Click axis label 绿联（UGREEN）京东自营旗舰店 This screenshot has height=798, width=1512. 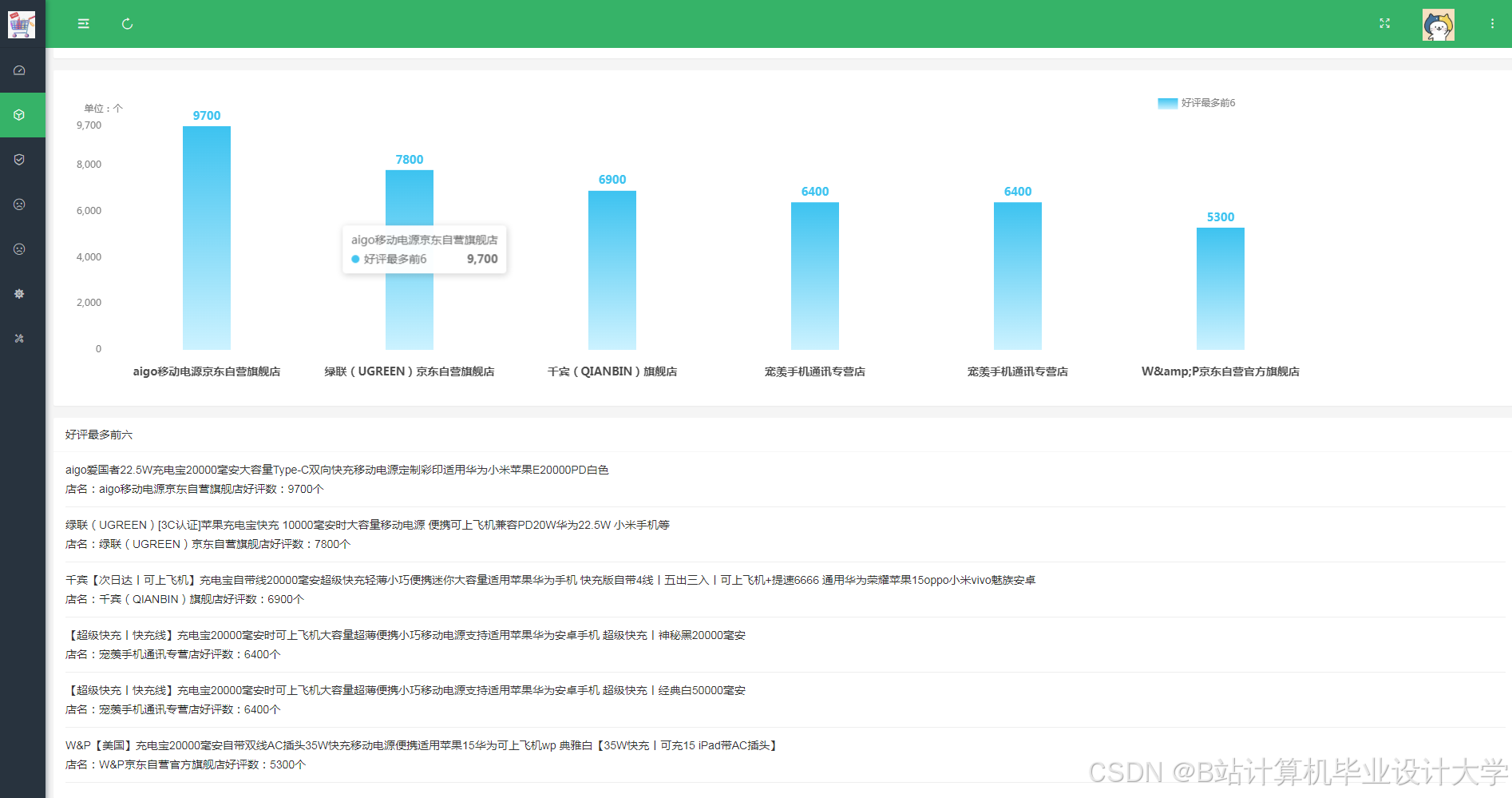(x=410, y=371)
